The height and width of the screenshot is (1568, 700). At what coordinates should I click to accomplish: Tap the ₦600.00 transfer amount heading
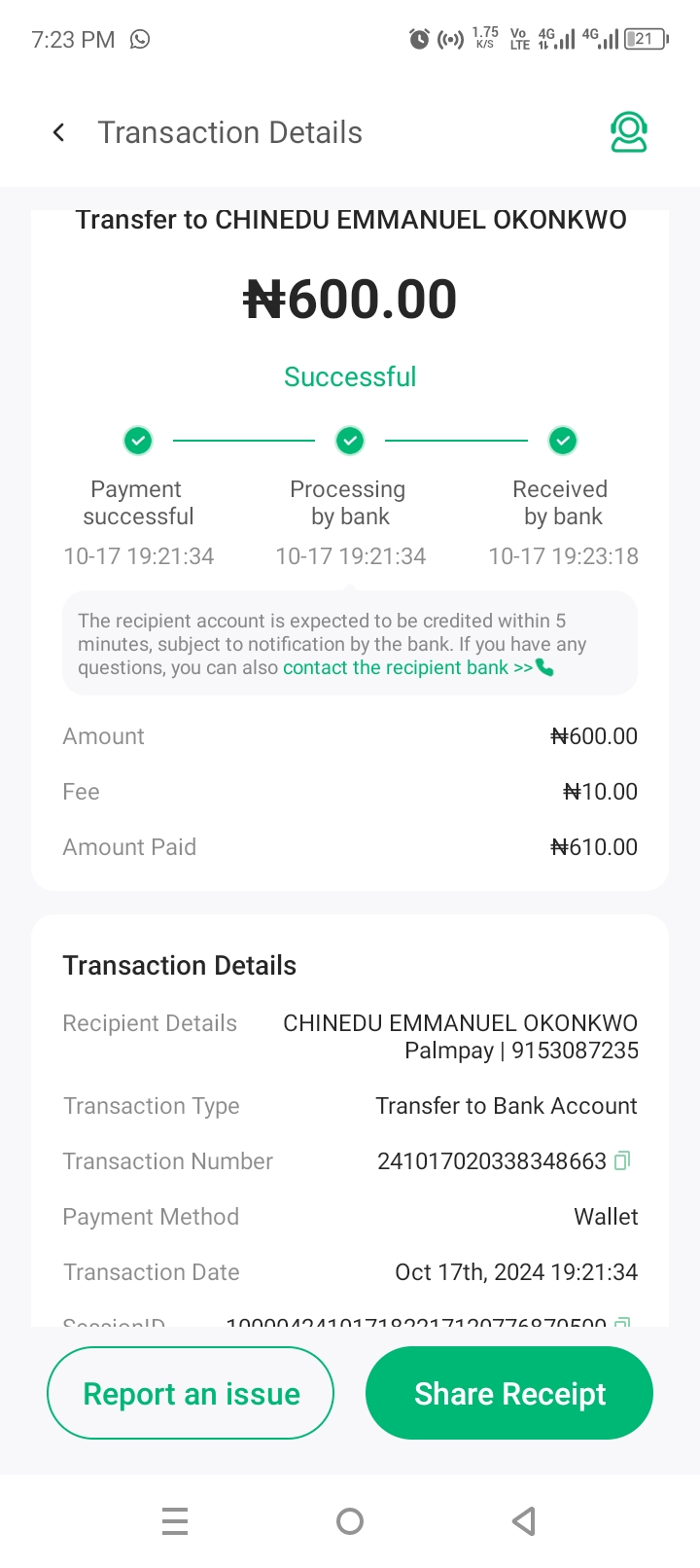coord(350,299)
